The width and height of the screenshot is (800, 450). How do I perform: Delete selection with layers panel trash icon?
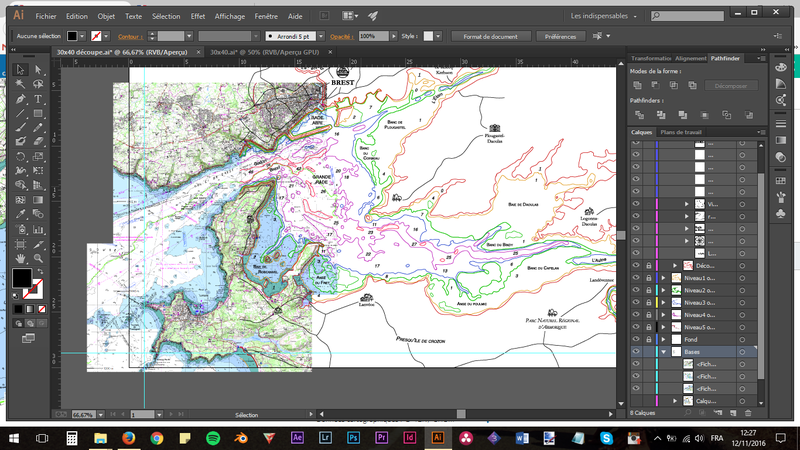(747, 412)
